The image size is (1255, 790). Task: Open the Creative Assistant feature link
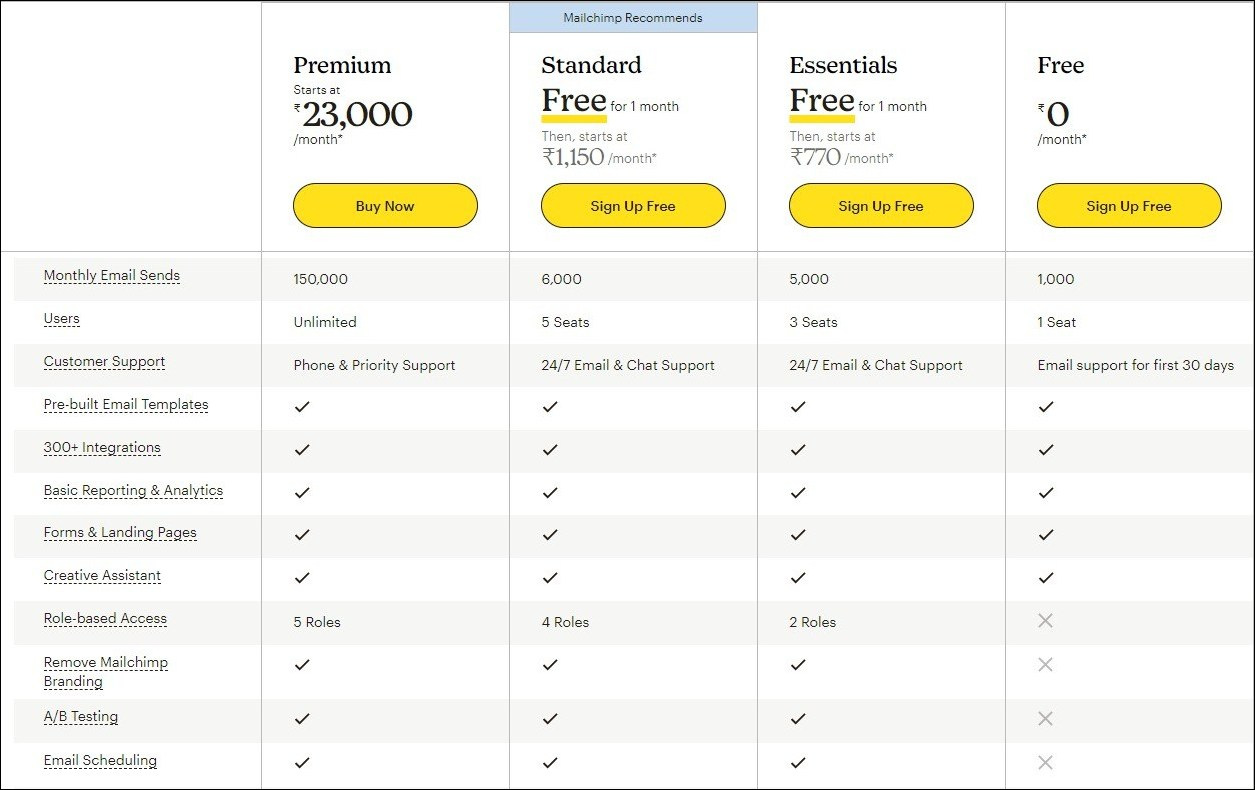point(102,576)
